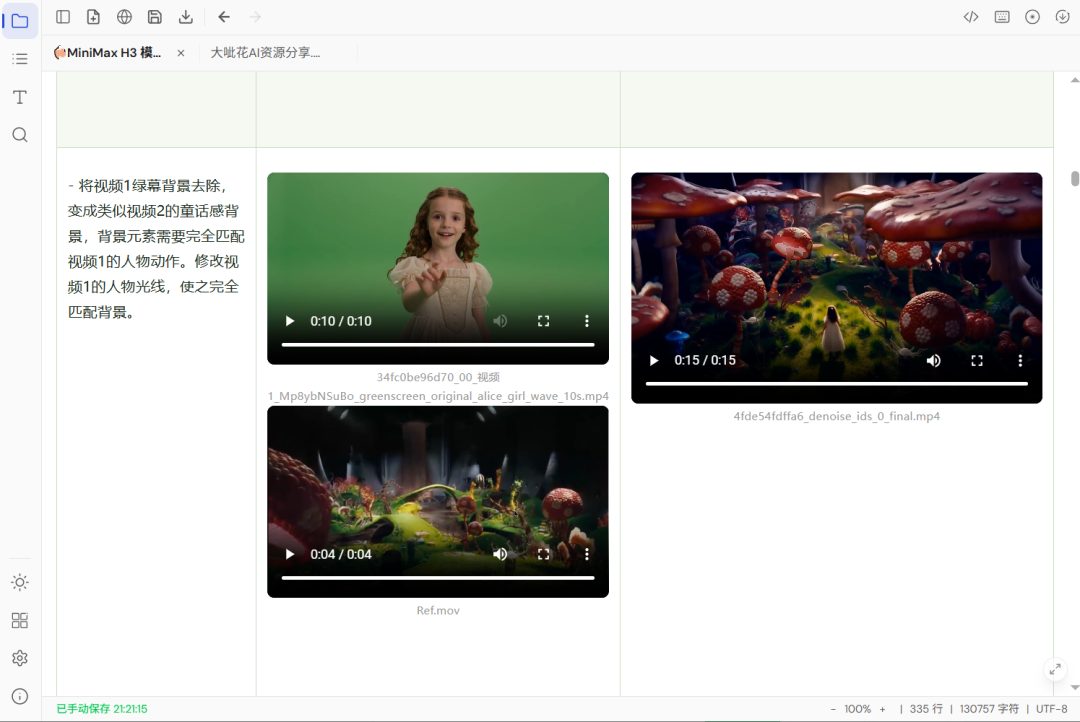Switch to source code view icon
Screen dimensions: 1080x722
[x=970, y=17]
